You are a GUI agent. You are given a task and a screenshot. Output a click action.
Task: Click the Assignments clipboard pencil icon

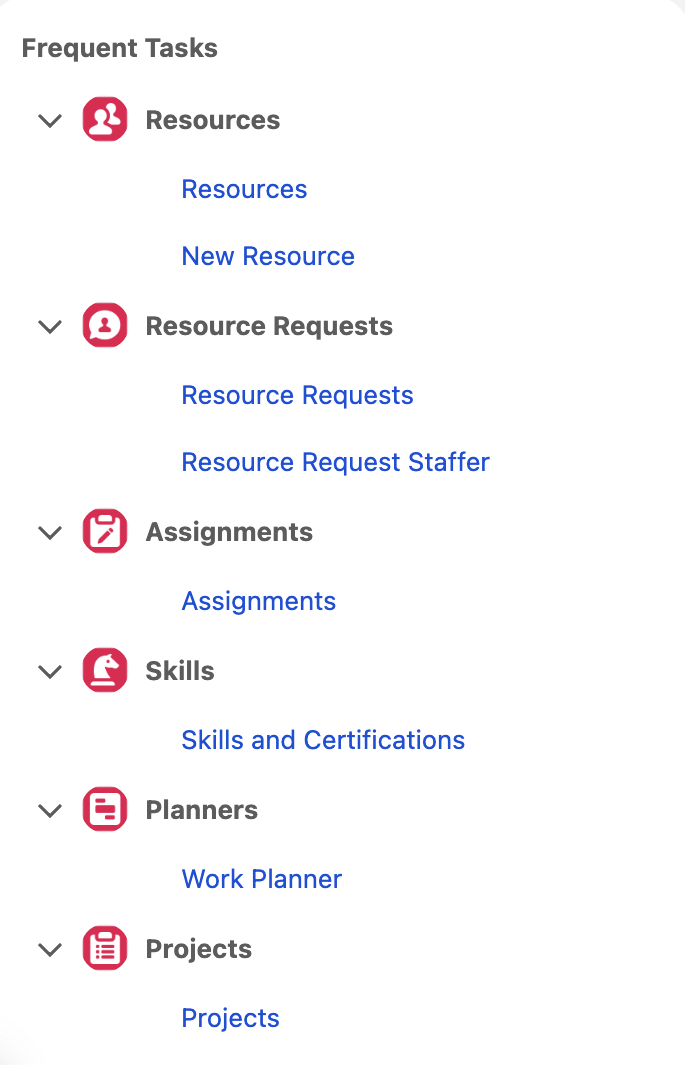pos(105,532)
